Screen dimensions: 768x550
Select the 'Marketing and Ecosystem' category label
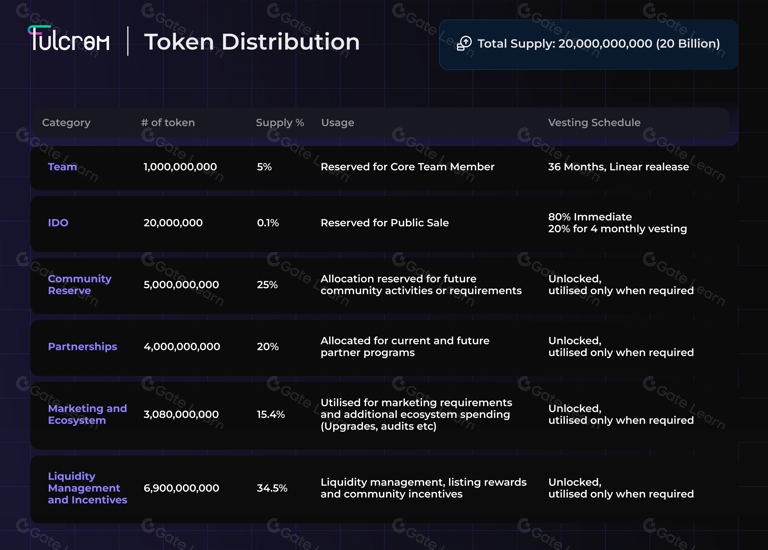(87, 414)
